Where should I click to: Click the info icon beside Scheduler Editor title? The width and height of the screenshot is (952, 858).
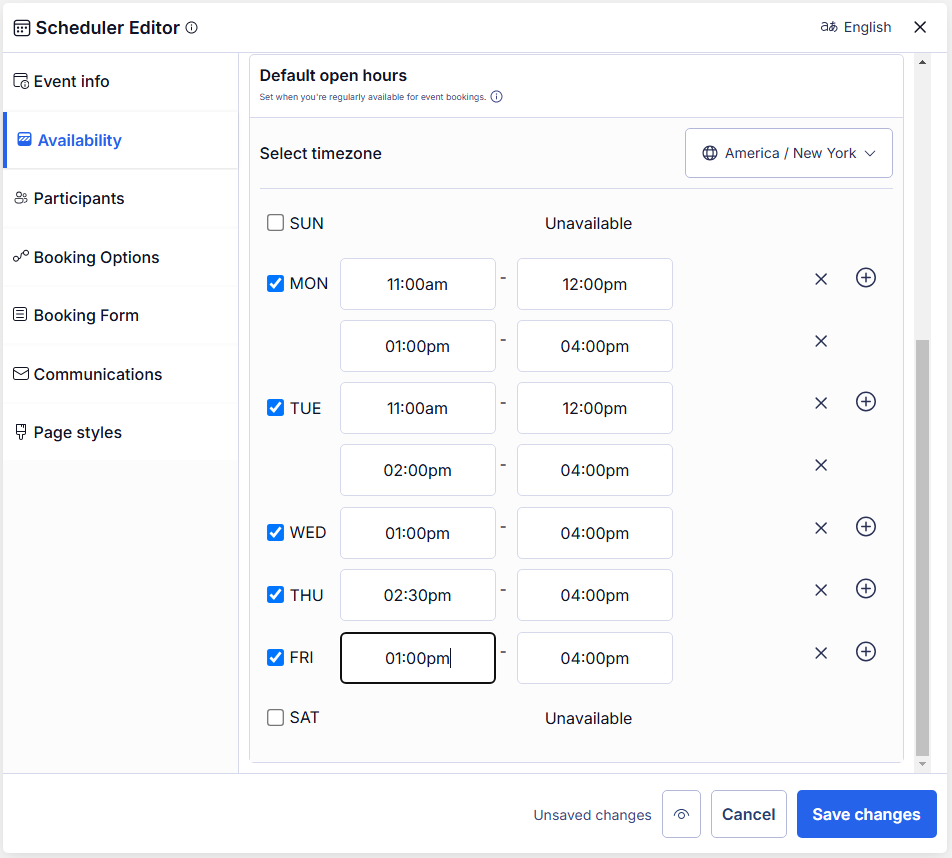192,28
